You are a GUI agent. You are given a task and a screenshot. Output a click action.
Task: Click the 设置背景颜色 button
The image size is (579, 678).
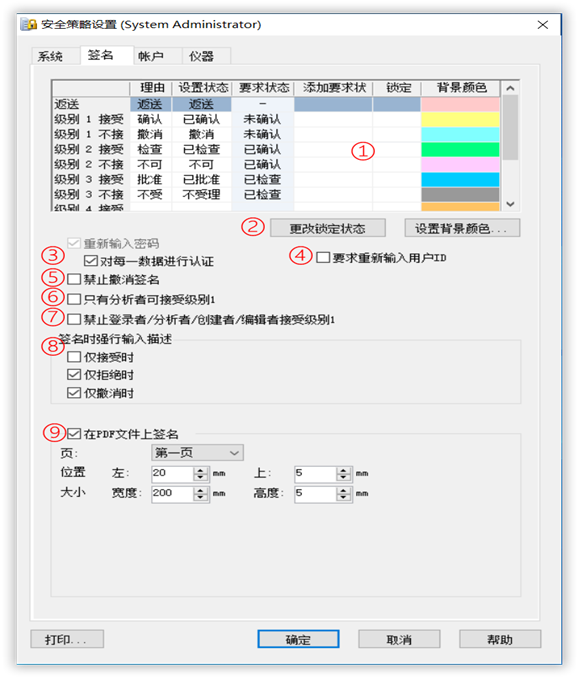point(462,228)
